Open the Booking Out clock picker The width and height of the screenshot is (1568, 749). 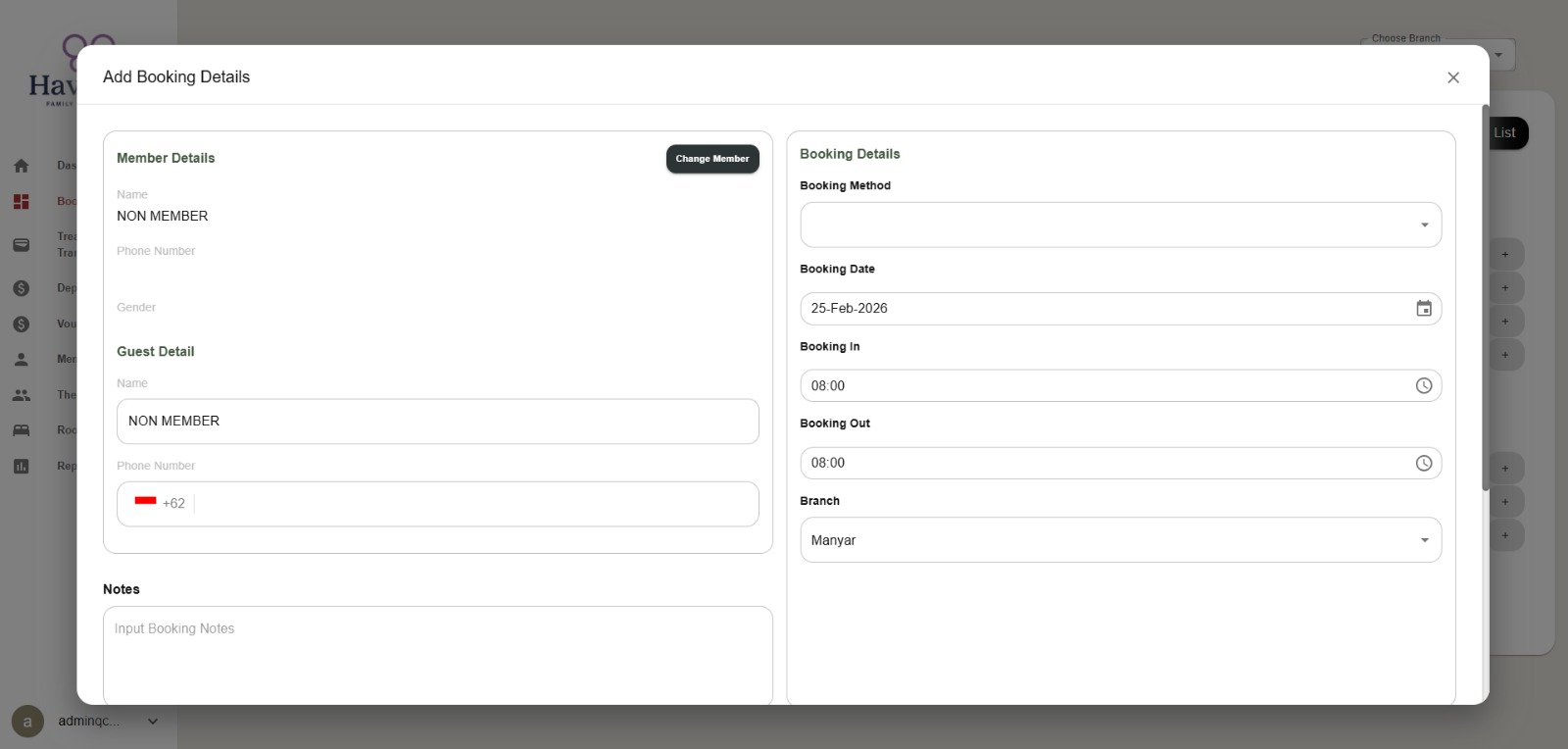click(x=1424, y=464)
